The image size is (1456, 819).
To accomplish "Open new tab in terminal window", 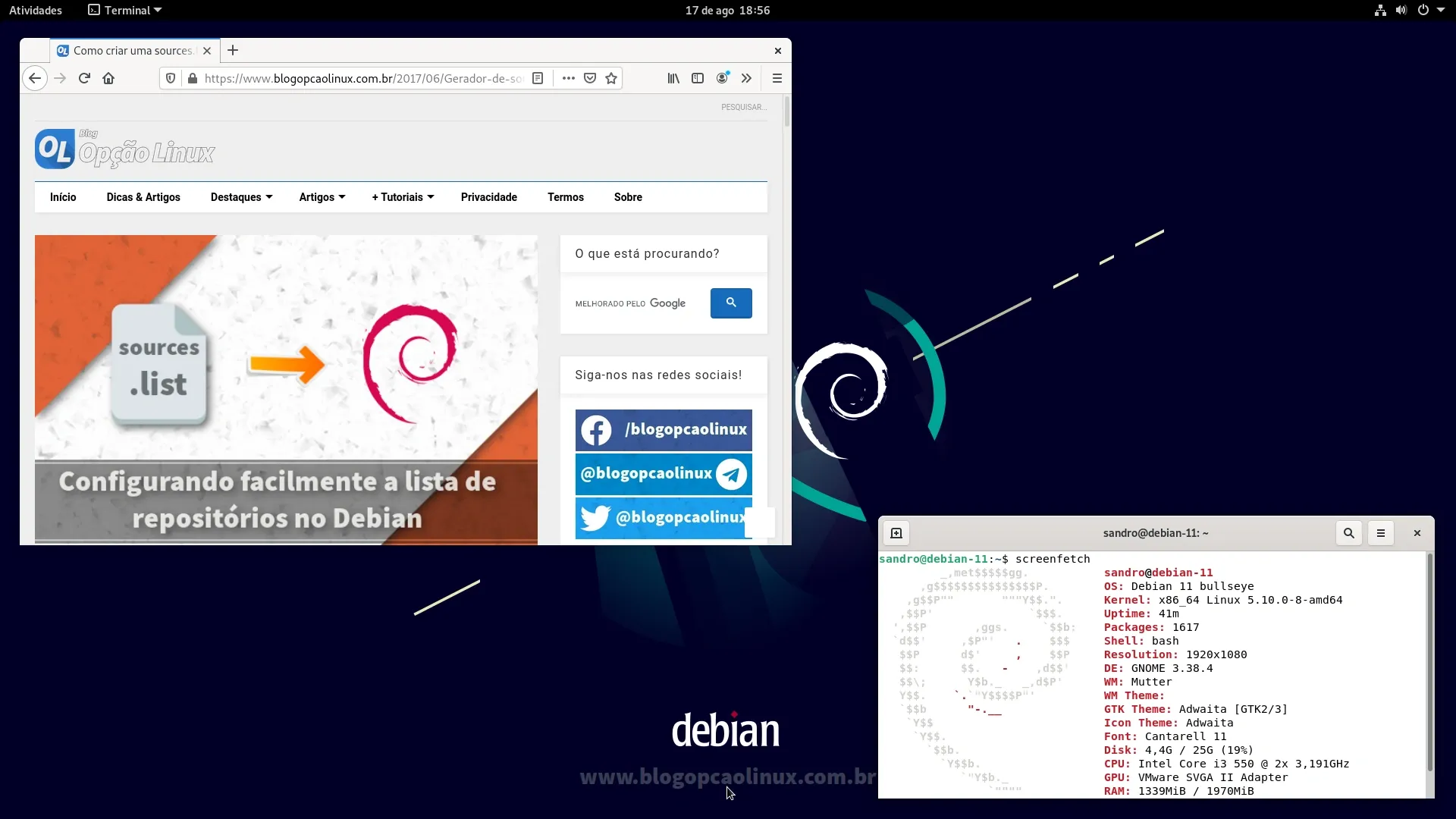I will (x=896, y=533).
